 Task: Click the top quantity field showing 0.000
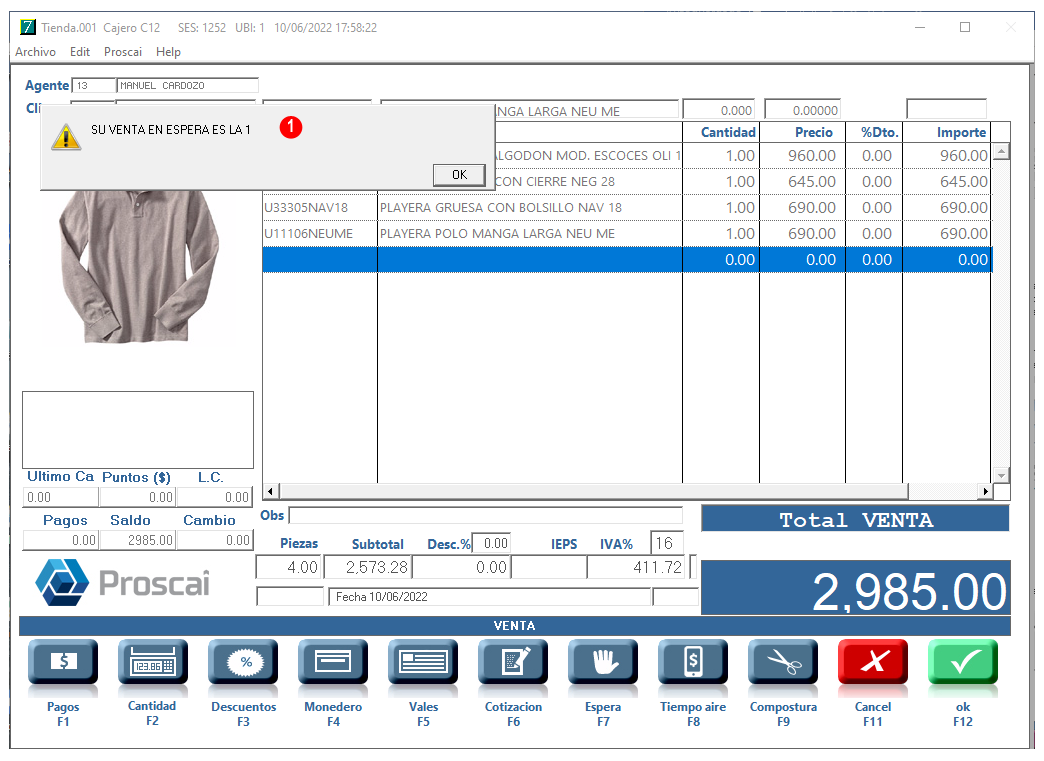tap(718, 111)
